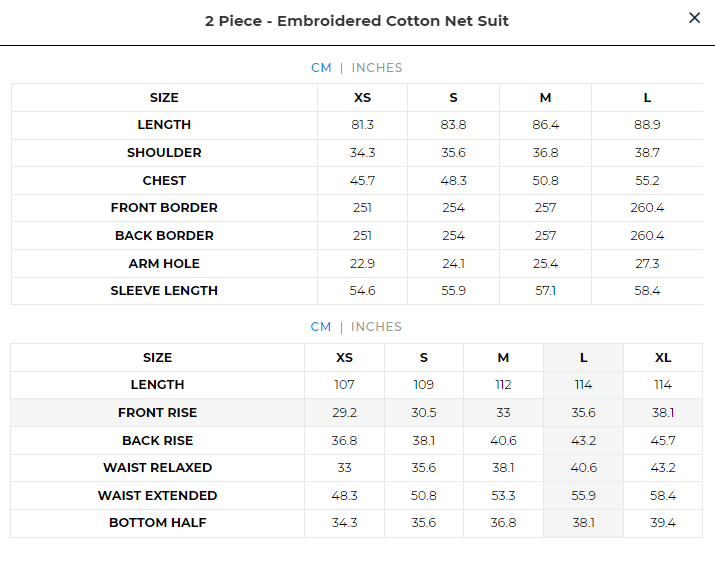Switch the top size table to inches
The image size is (715, 562).
pos(377,68)
